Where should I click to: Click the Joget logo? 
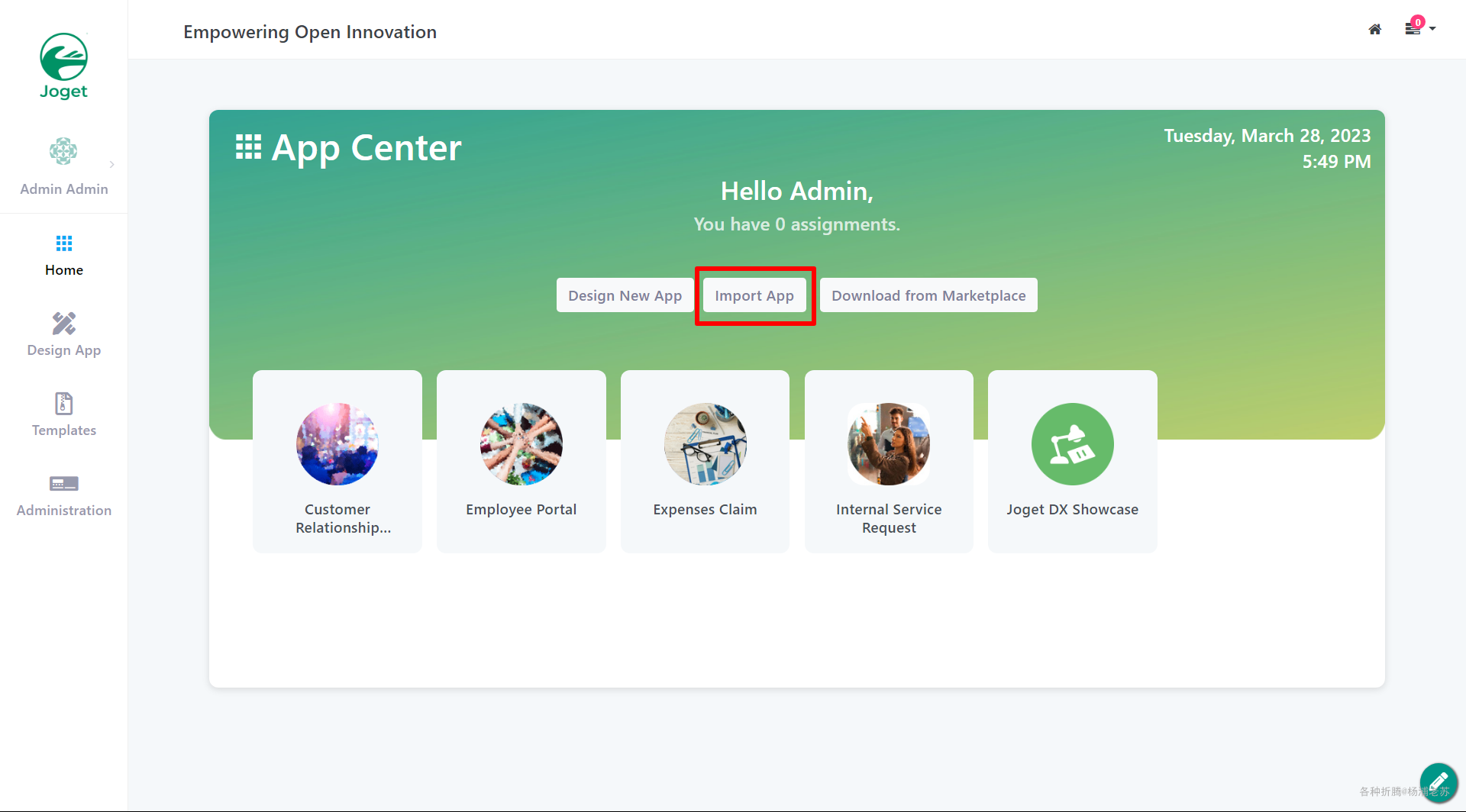pyautogui.click(x=64, y=66)
